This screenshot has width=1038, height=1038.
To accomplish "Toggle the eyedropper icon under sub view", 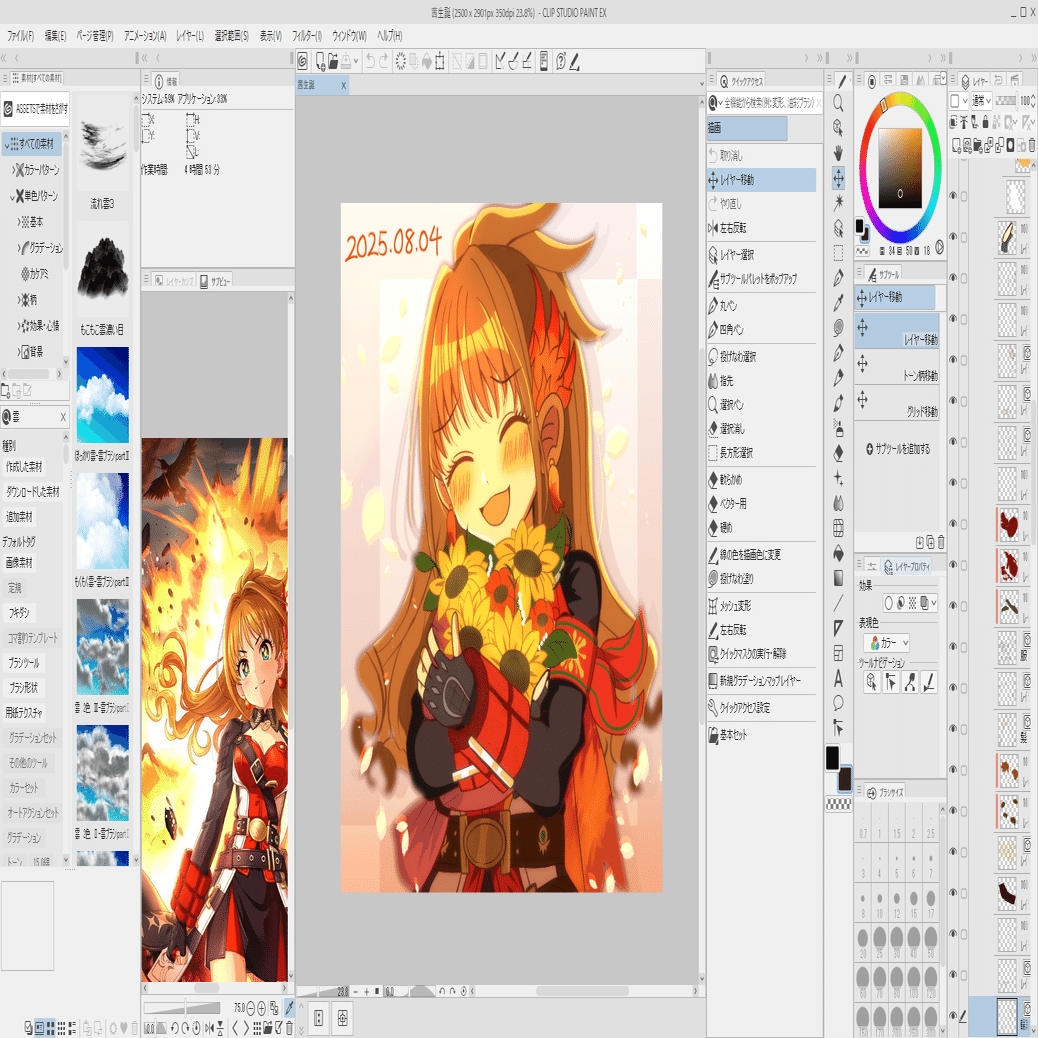I will [x=289, y=1008].
